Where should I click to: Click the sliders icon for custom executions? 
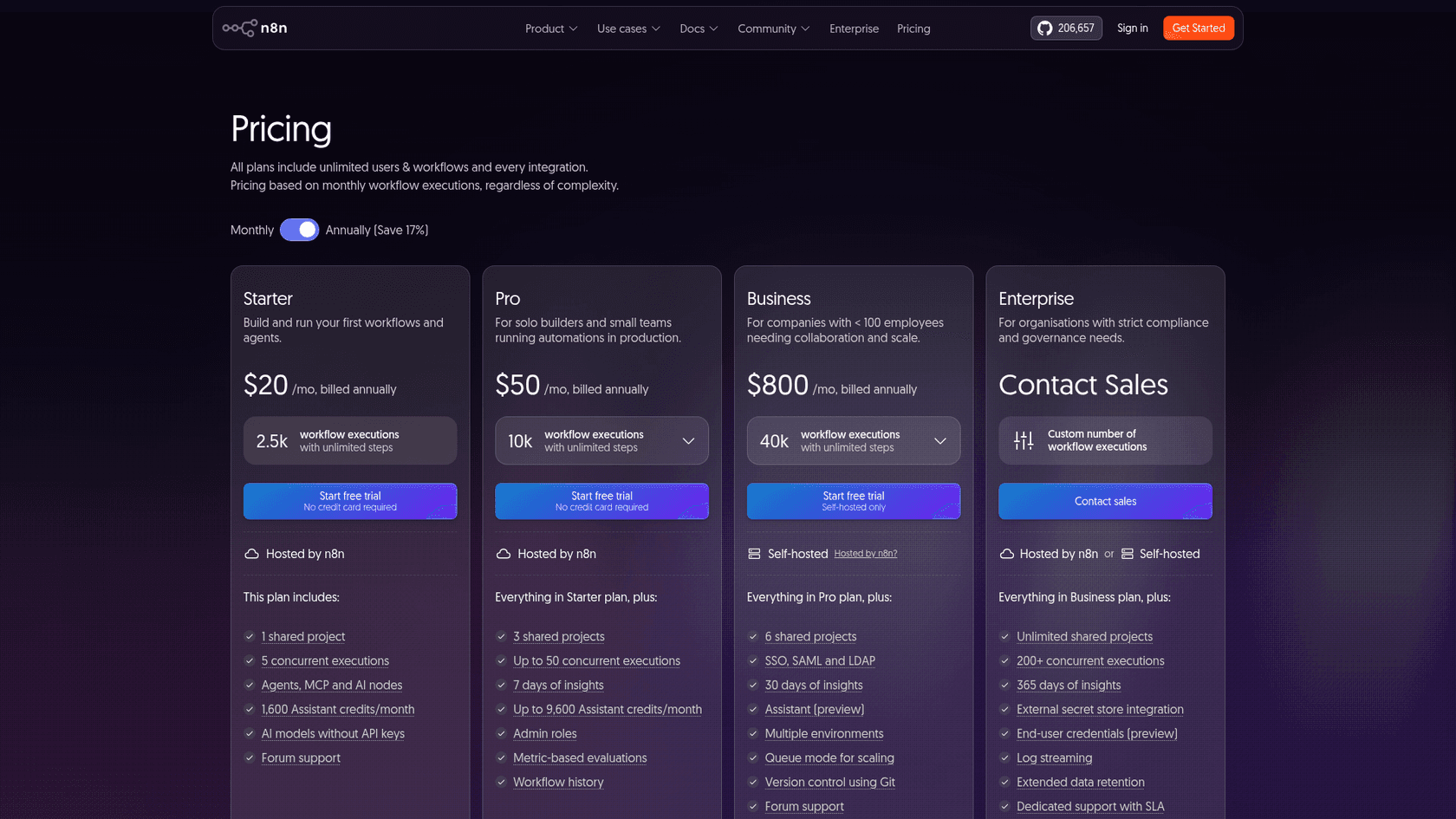pos(1024,440)
